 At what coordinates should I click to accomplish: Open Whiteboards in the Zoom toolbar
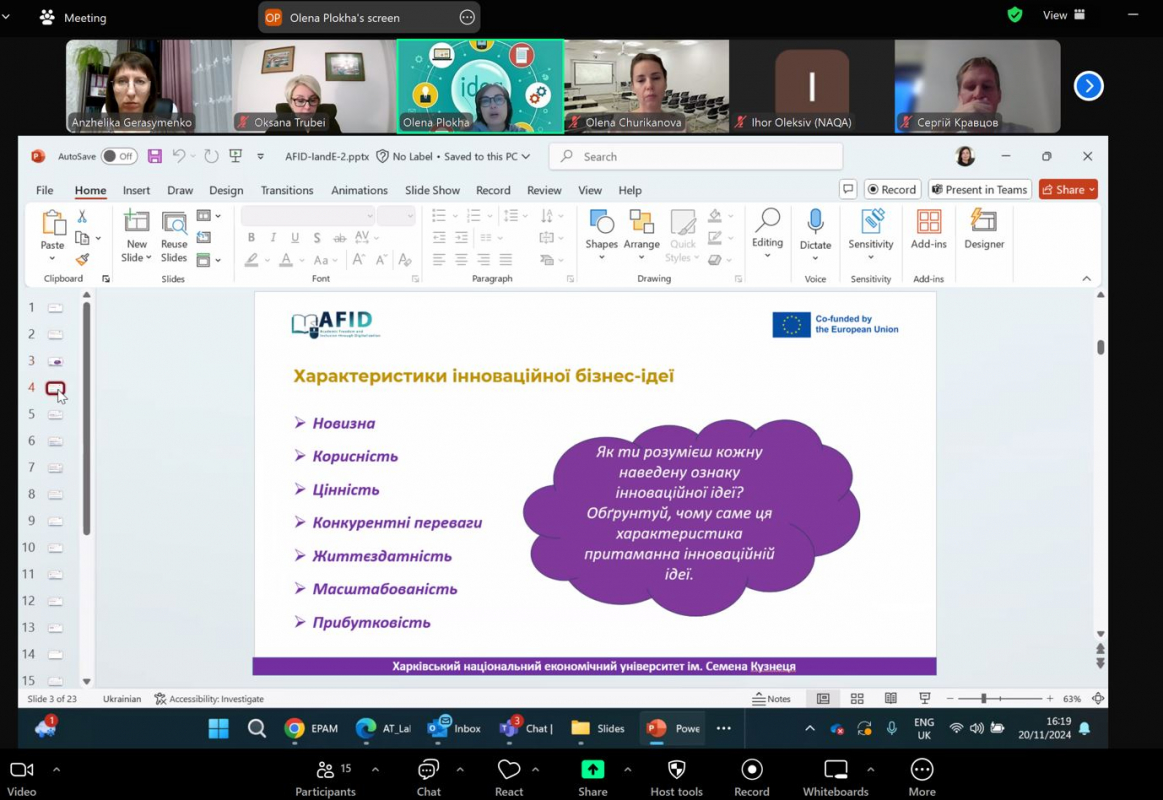pyautogui.click(x=835, y=777)
